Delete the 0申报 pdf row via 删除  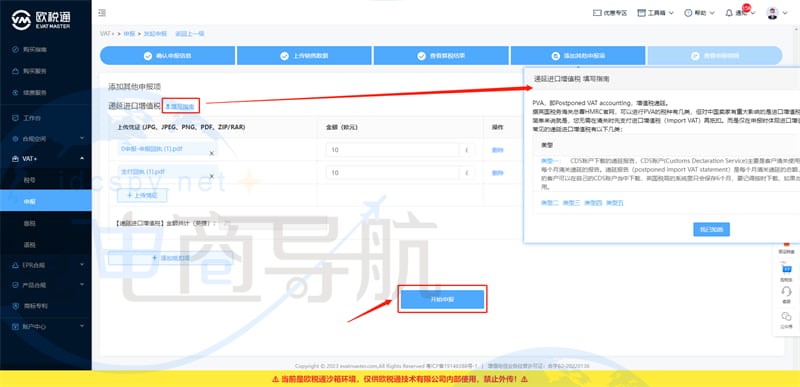coord(497,150)
